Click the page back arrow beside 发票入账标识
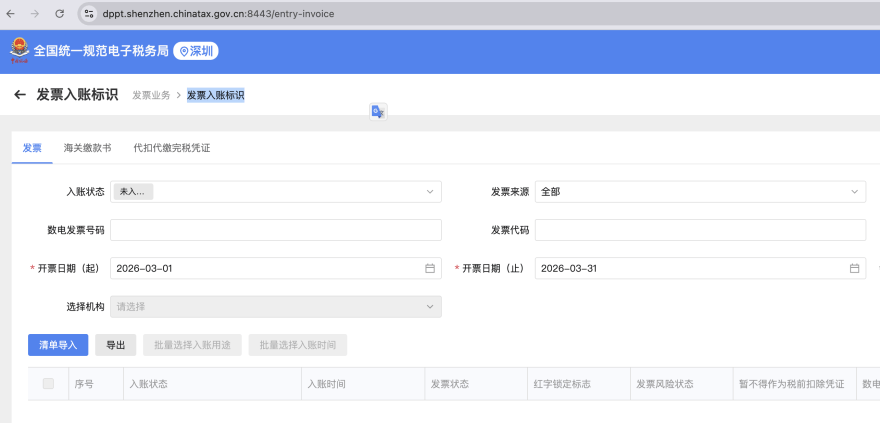This screenshot has height=423, width=880. (x=19, y=95)
